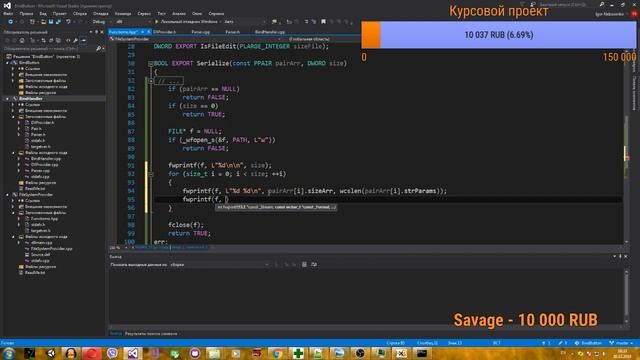Click the navigate backward toolbar icon

(x=11, y=22)
